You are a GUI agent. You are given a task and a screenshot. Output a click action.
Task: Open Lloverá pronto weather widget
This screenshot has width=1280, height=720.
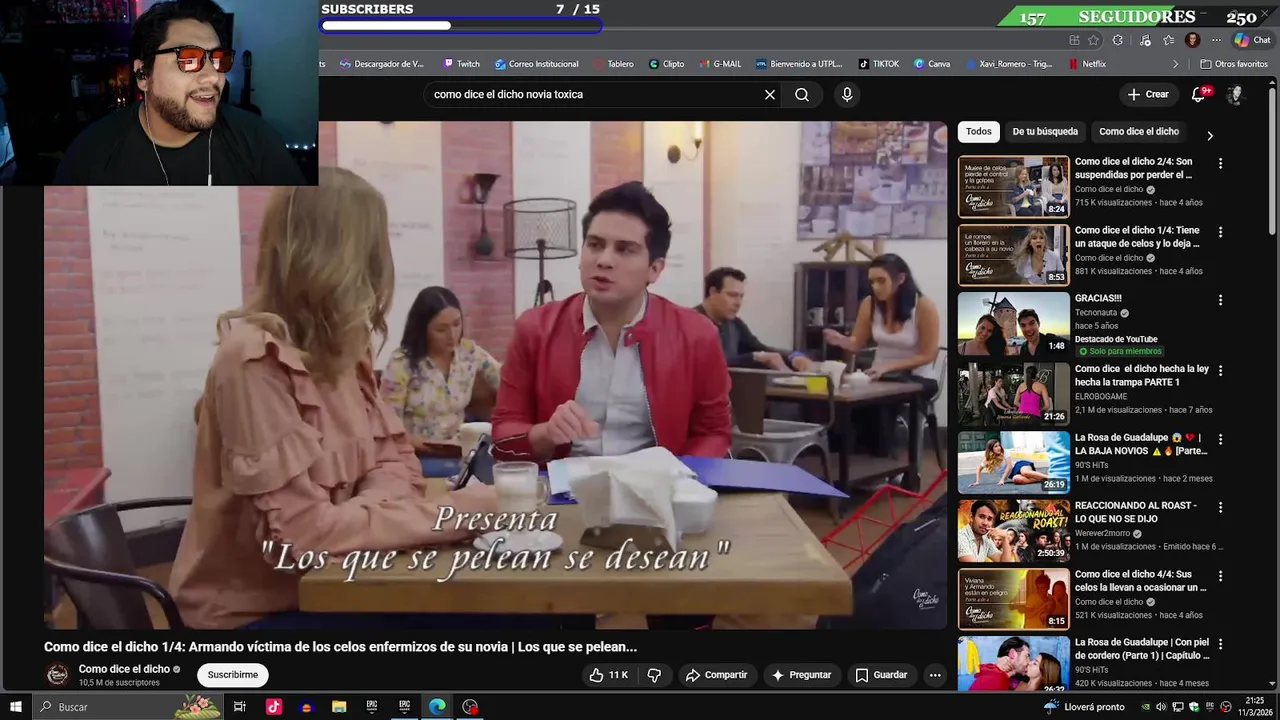pos(1085,707)
